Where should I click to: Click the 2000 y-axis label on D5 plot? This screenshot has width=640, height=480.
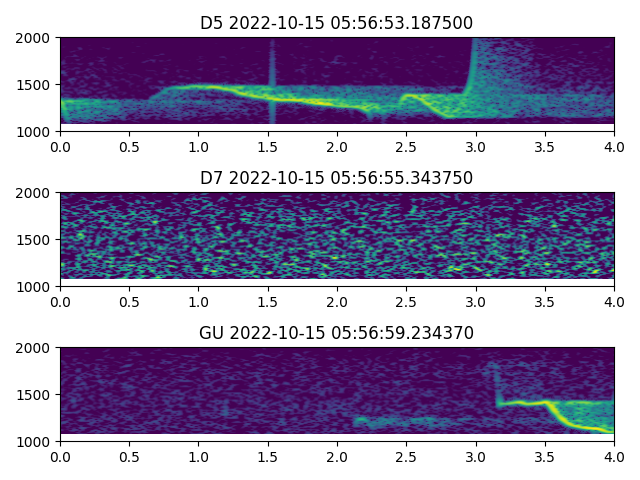click(x=36, y=38)
